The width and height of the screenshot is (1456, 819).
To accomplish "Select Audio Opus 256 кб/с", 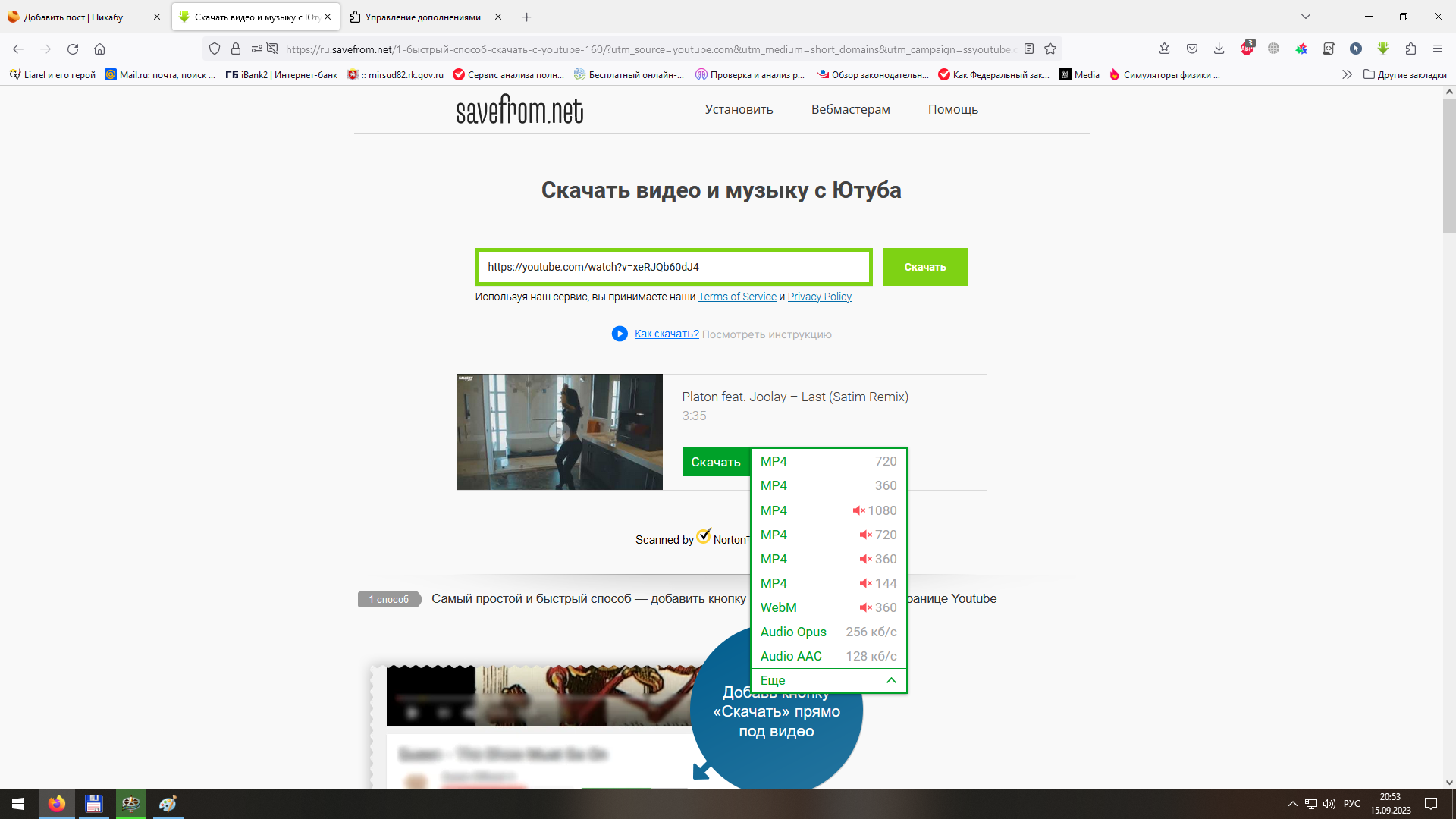I will click(829, 632).
